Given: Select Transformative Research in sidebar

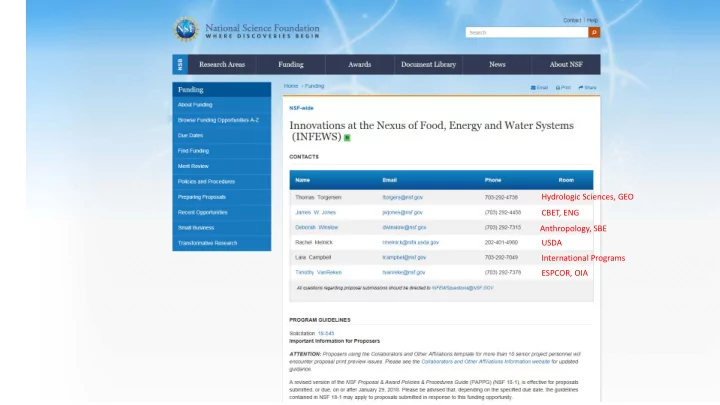Looking at the screenshot, I should coord(221,243).
